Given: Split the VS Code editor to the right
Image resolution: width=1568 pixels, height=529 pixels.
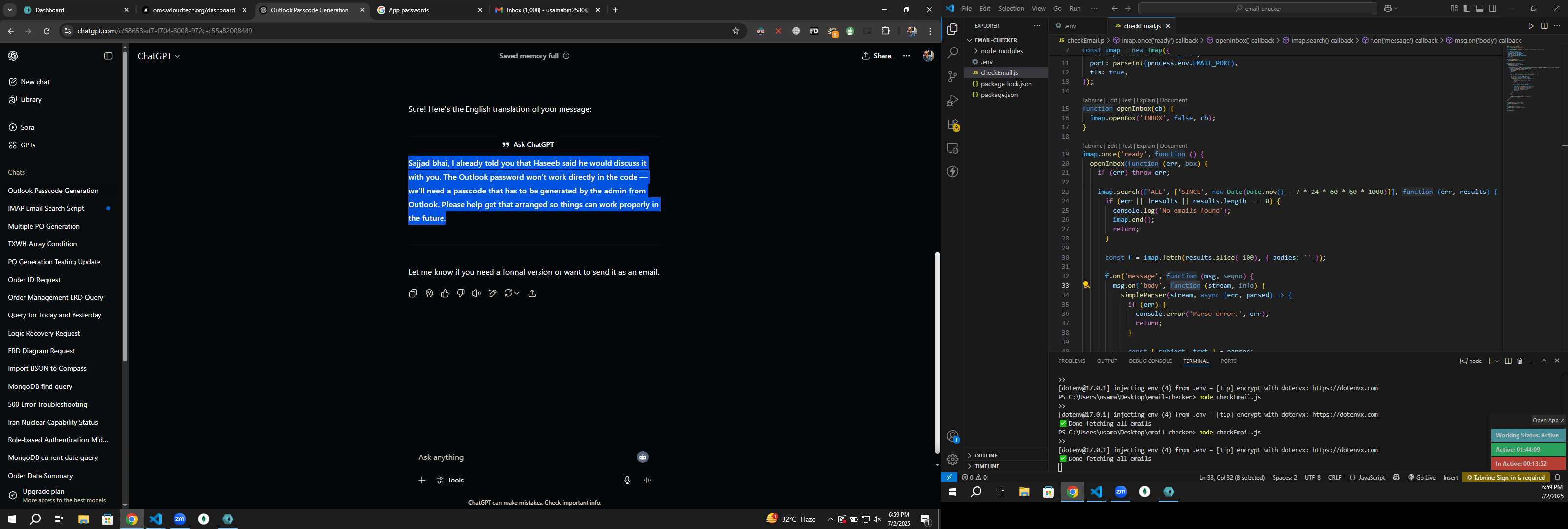Looking at the screenshot, I should click(x=1543, y=26).
